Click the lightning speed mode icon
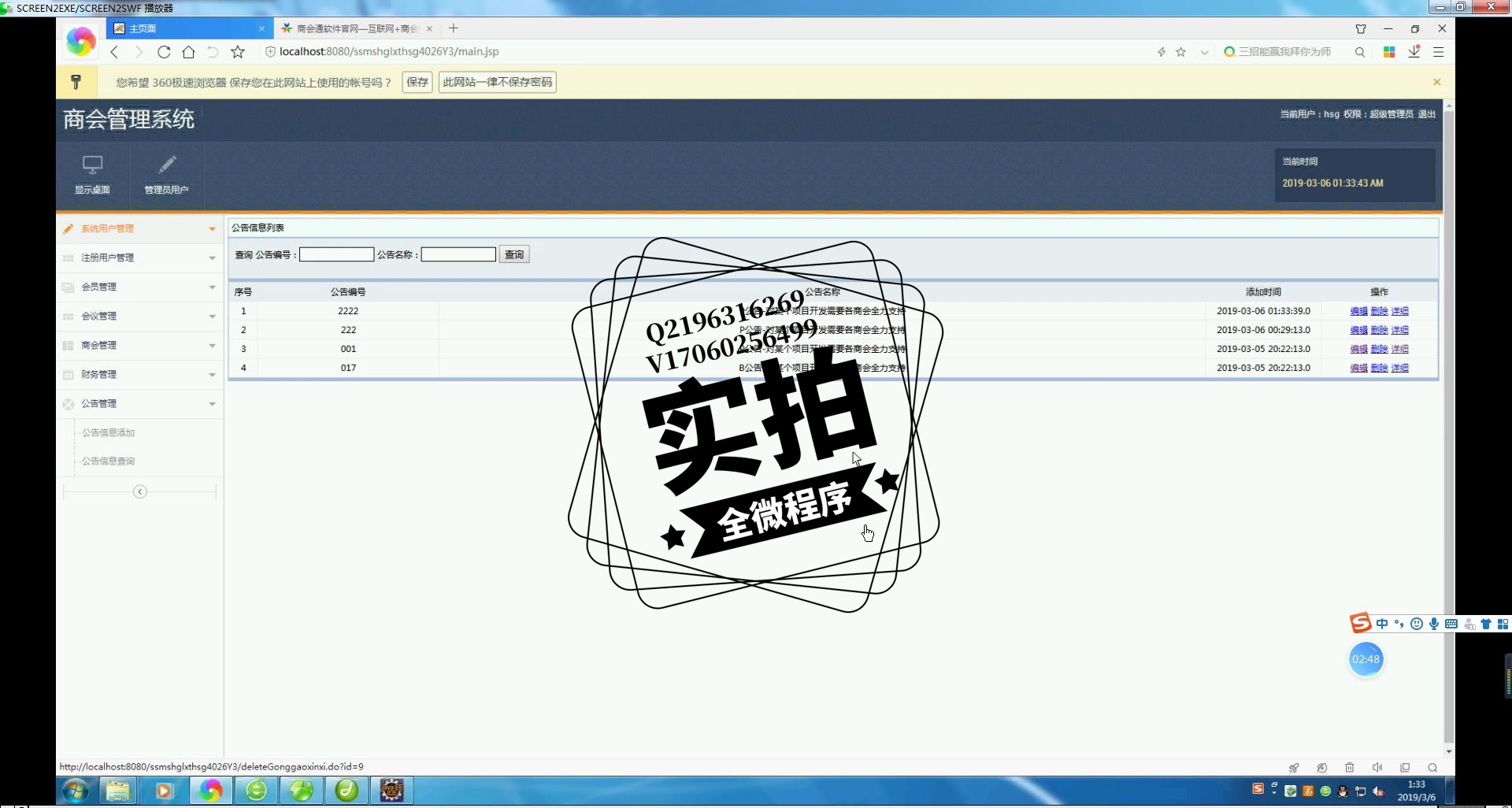 (x=1161, y=52)
